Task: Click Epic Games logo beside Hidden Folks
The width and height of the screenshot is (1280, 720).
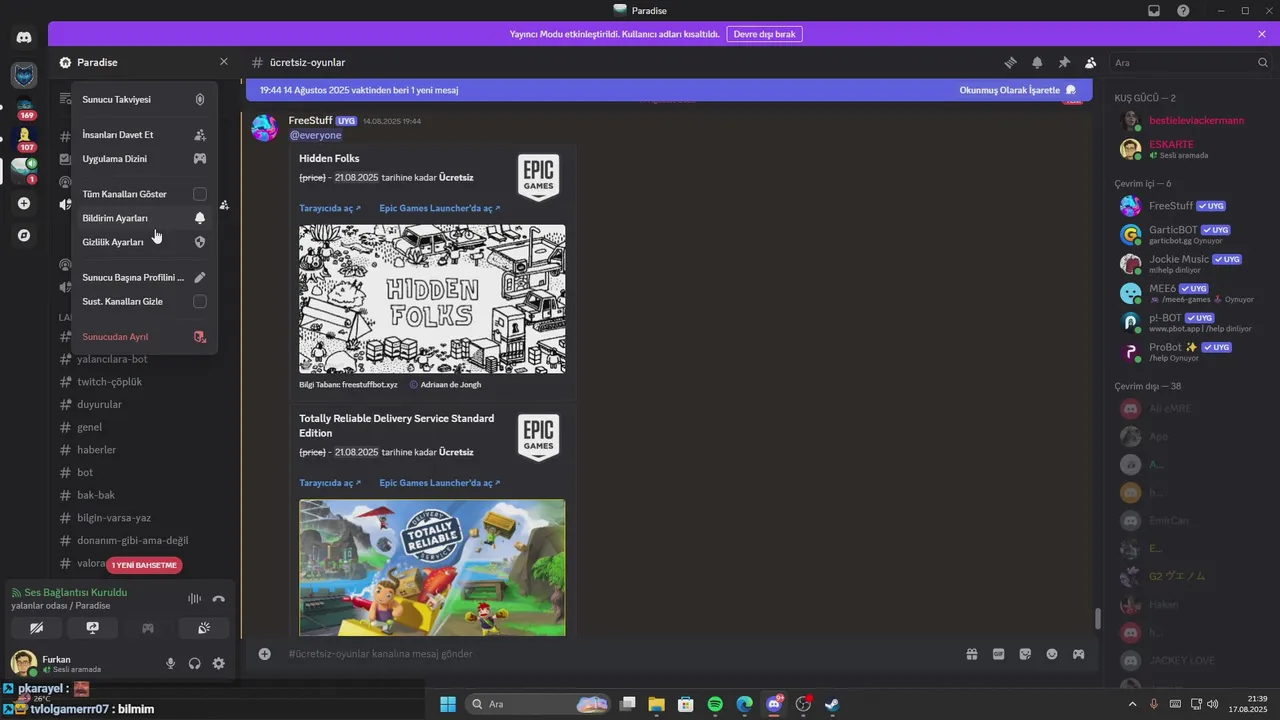Action: point(538,177)
